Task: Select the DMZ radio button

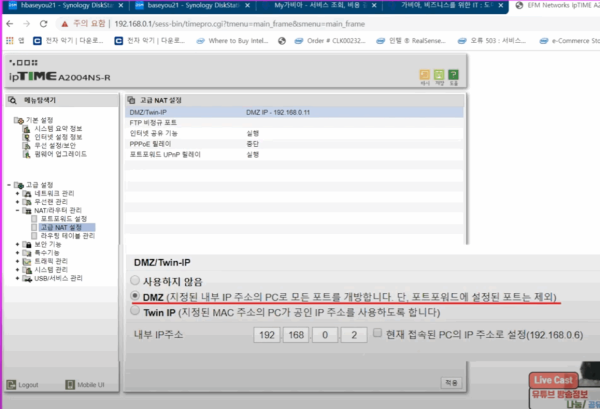Action: 135,295
